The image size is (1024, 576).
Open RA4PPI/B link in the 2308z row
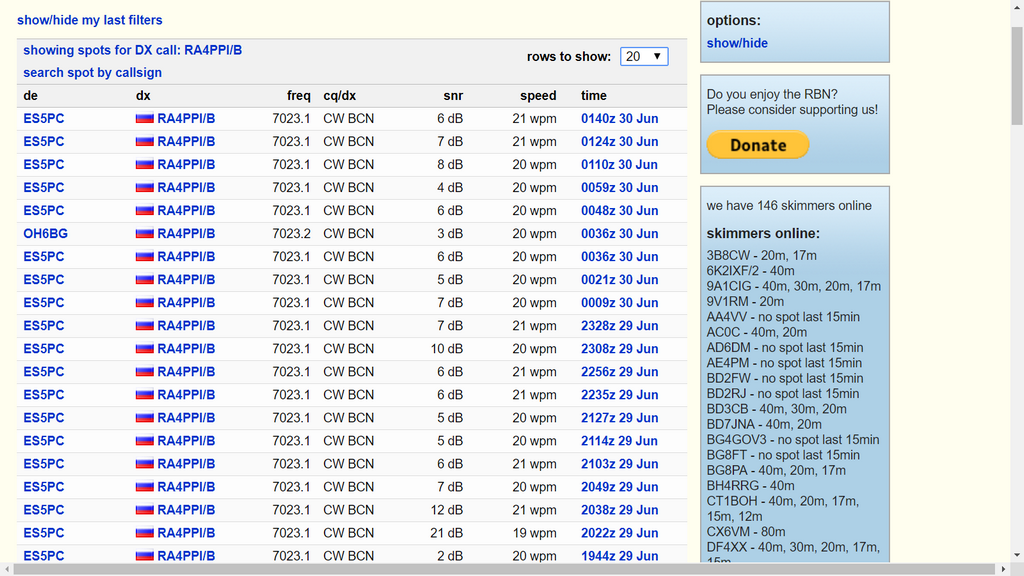point(186,349)
